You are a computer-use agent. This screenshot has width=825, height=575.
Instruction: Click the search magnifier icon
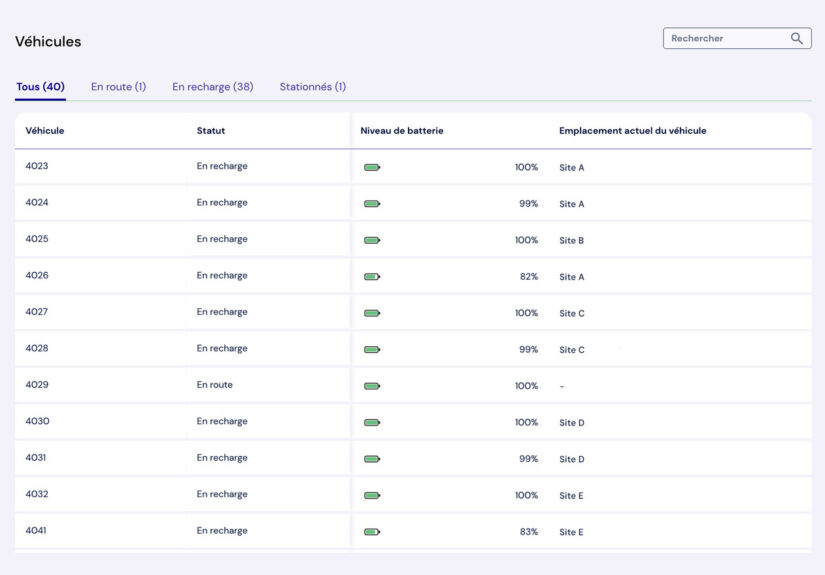796,39
